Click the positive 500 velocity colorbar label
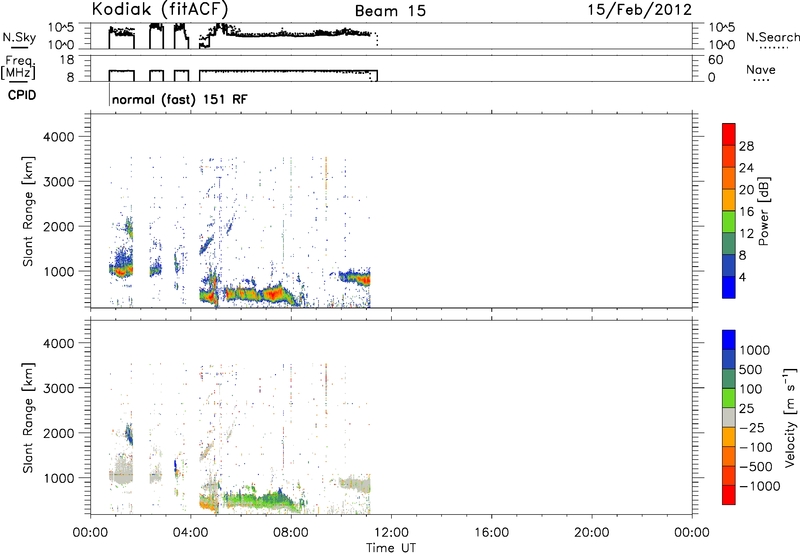 pyautogui.click(x=751, y=370)
